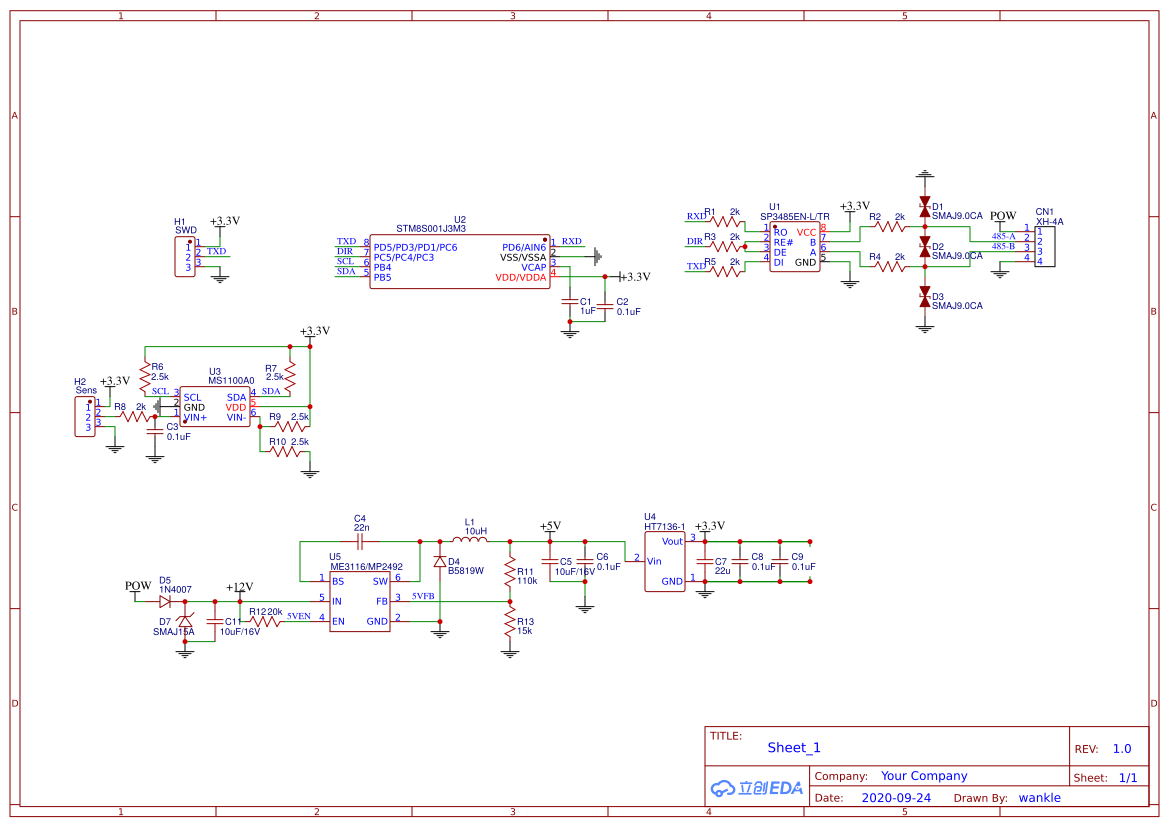Select the D7 SMAJ15A diode symbol

coord(185,621)
